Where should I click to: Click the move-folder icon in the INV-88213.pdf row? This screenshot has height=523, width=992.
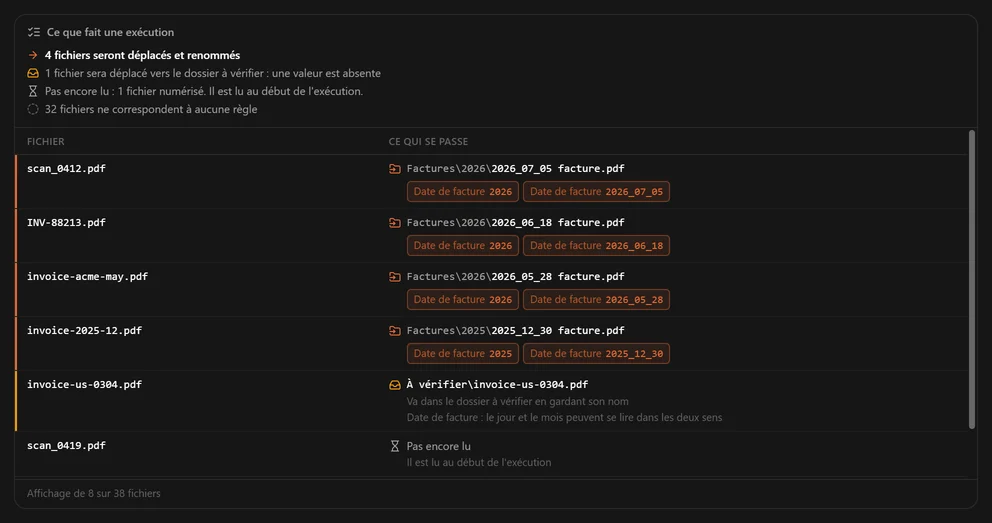coord(395,223)
